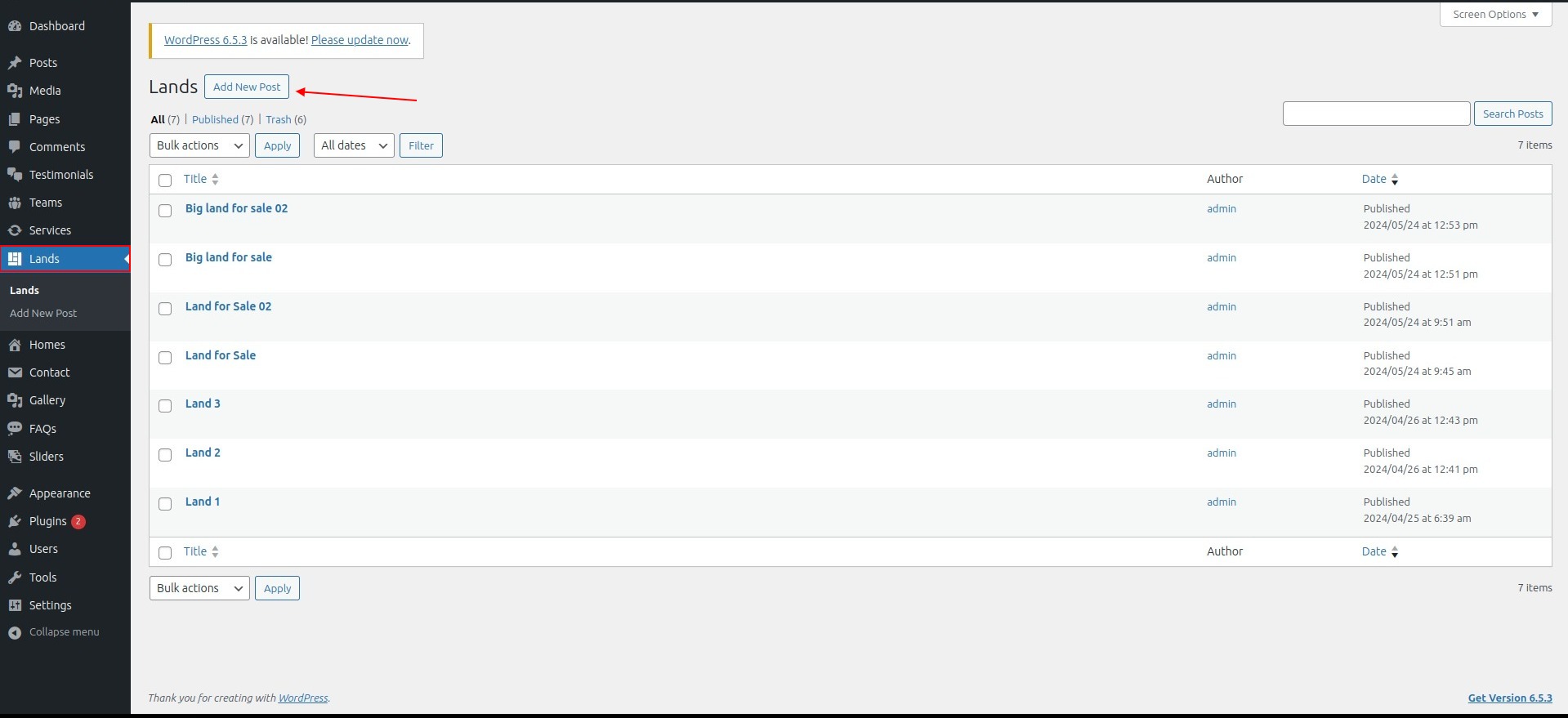Follow the Please update now link
The image size is (1568, 718).
[360, 40]
